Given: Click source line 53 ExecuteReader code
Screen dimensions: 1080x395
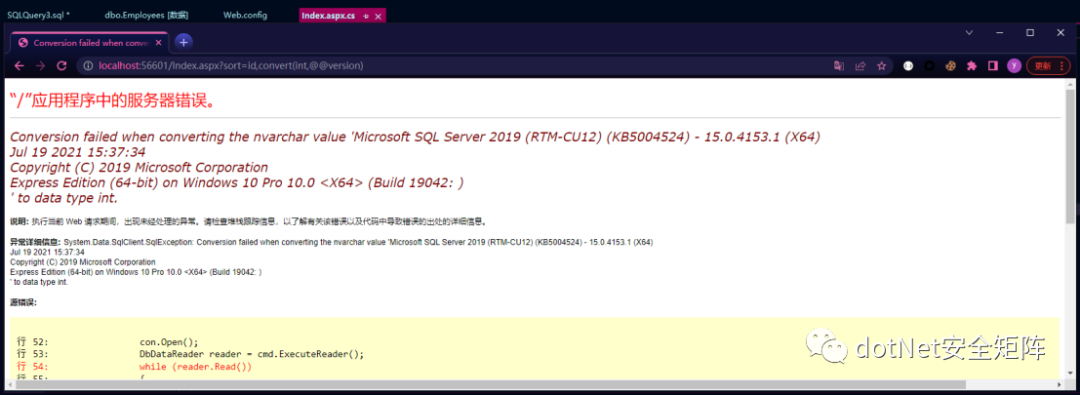Looking at the screenshot, I should (x=251, y=354).
